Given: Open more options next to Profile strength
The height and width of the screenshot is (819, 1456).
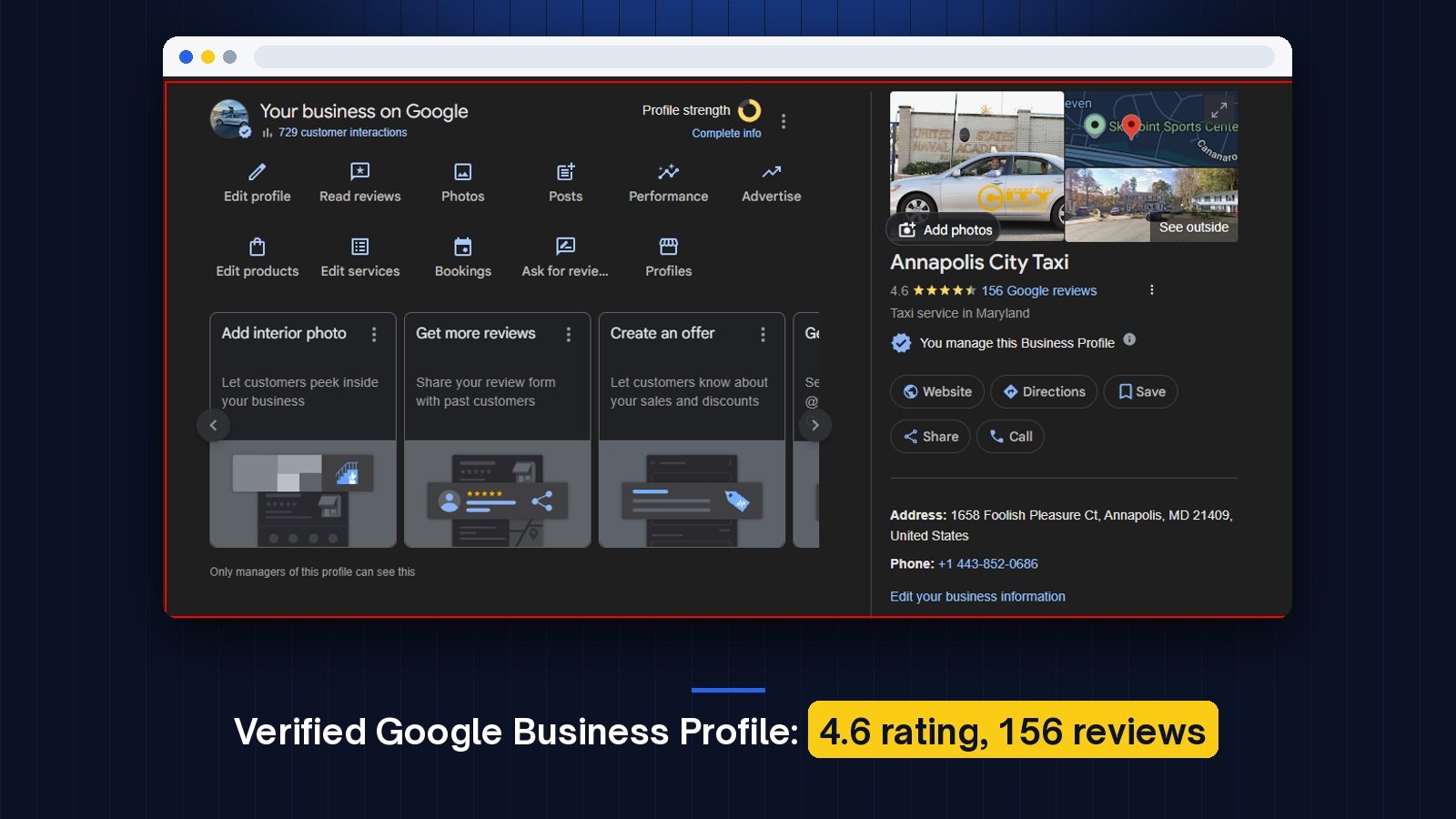Looking at the screenshot, I should click(x=784, y=120).
